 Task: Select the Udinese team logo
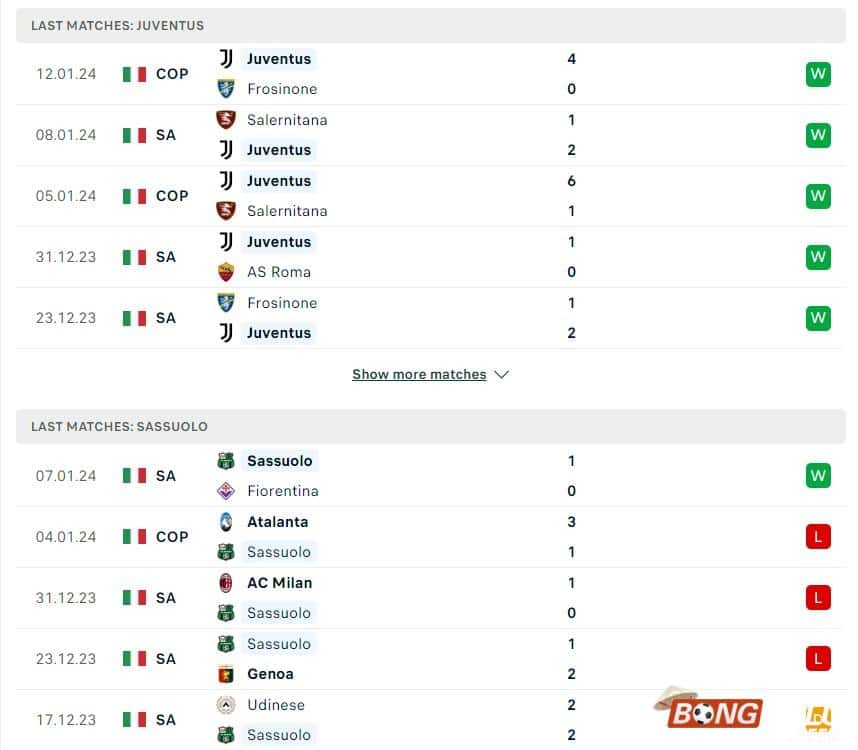pos(225,705)
